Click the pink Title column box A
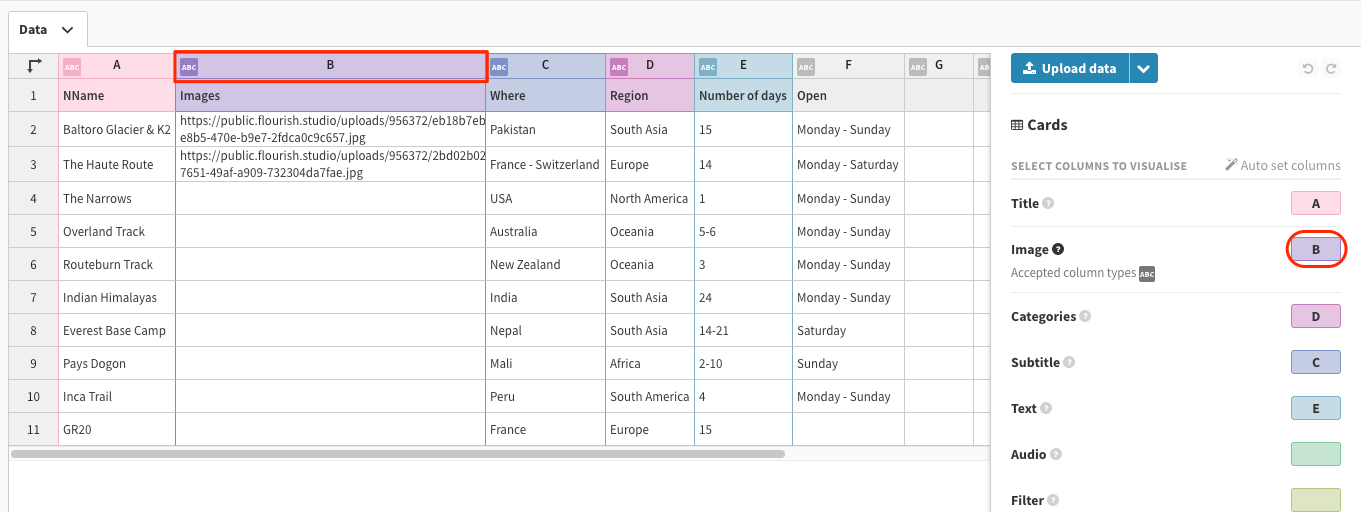The width and height of the screenshot is (1361, 512). click(1315, 204)
